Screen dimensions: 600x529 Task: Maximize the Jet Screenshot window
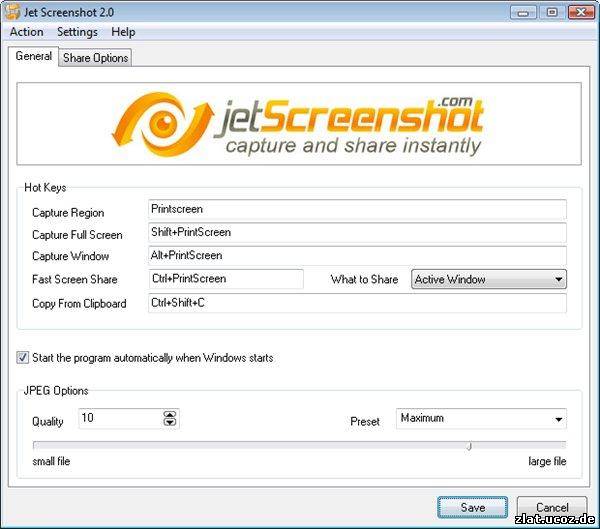point(551,12)
